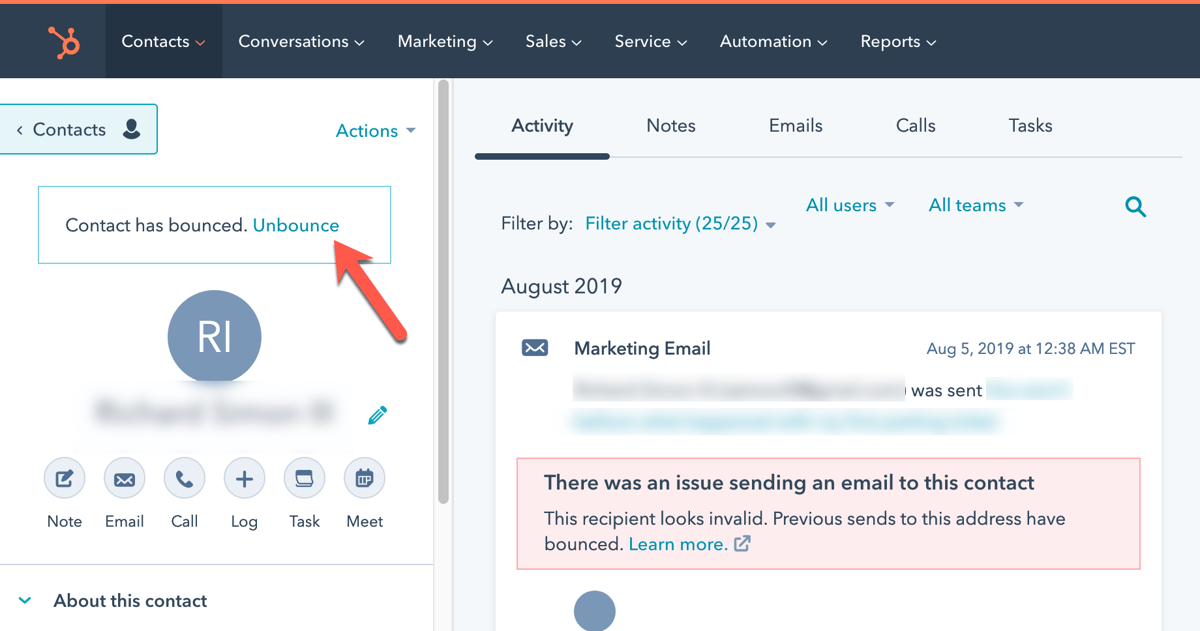
Task: Collapse the About this contact section
Action: [25, 600]
